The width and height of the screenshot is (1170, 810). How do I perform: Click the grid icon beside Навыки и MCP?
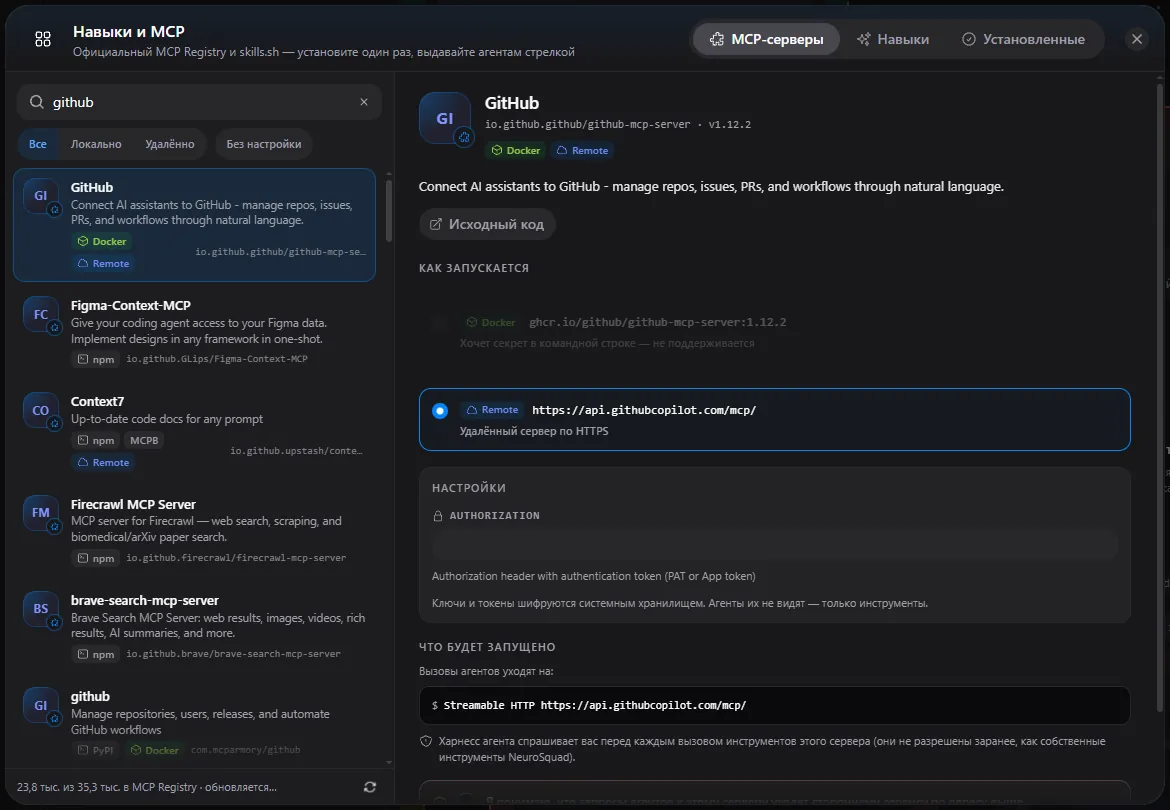(x=43, y=40)
